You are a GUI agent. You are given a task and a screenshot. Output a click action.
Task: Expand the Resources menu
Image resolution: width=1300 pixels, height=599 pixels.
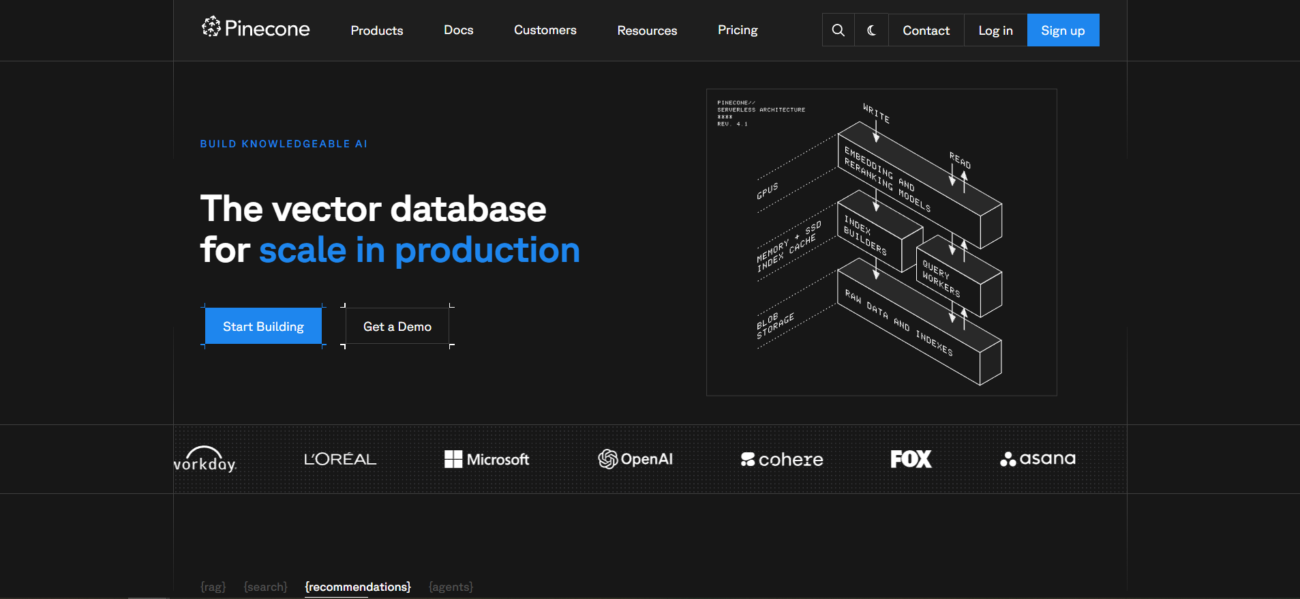(646, 30)
